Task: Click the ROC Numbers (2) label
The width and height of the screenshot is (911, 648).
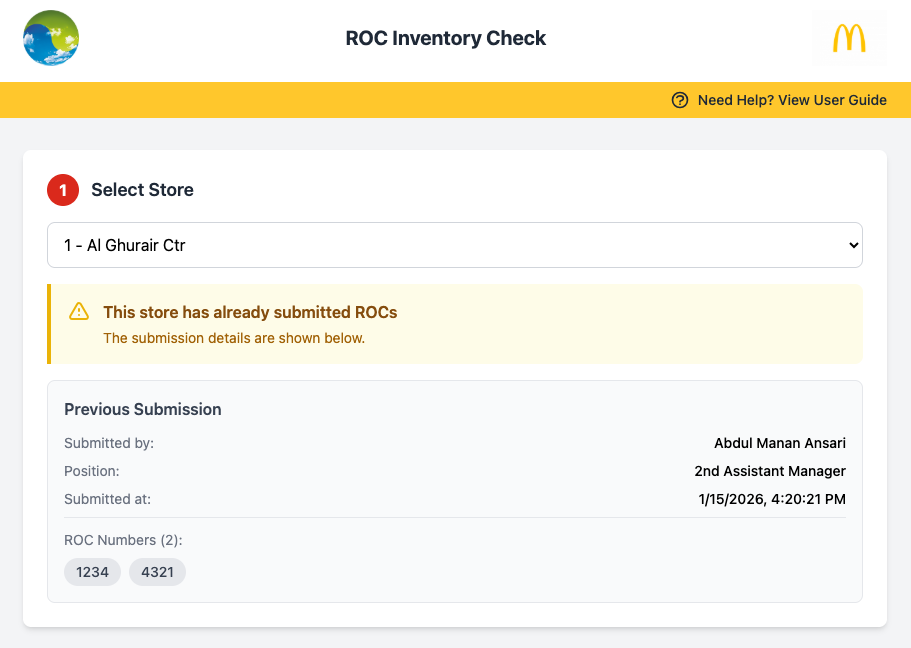Action: (x=123, y=540)
